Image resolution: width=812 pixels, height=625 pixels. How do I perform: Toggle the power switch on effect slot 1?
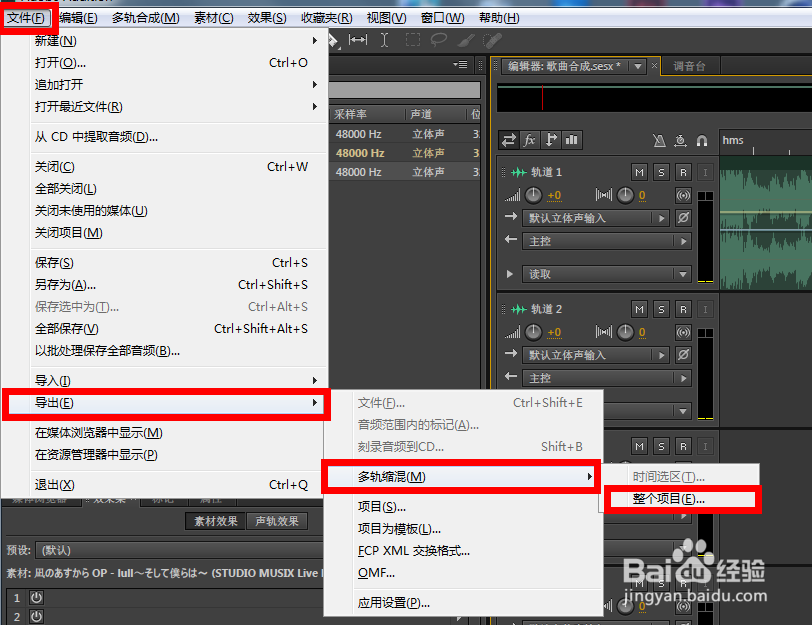[35, 597]
